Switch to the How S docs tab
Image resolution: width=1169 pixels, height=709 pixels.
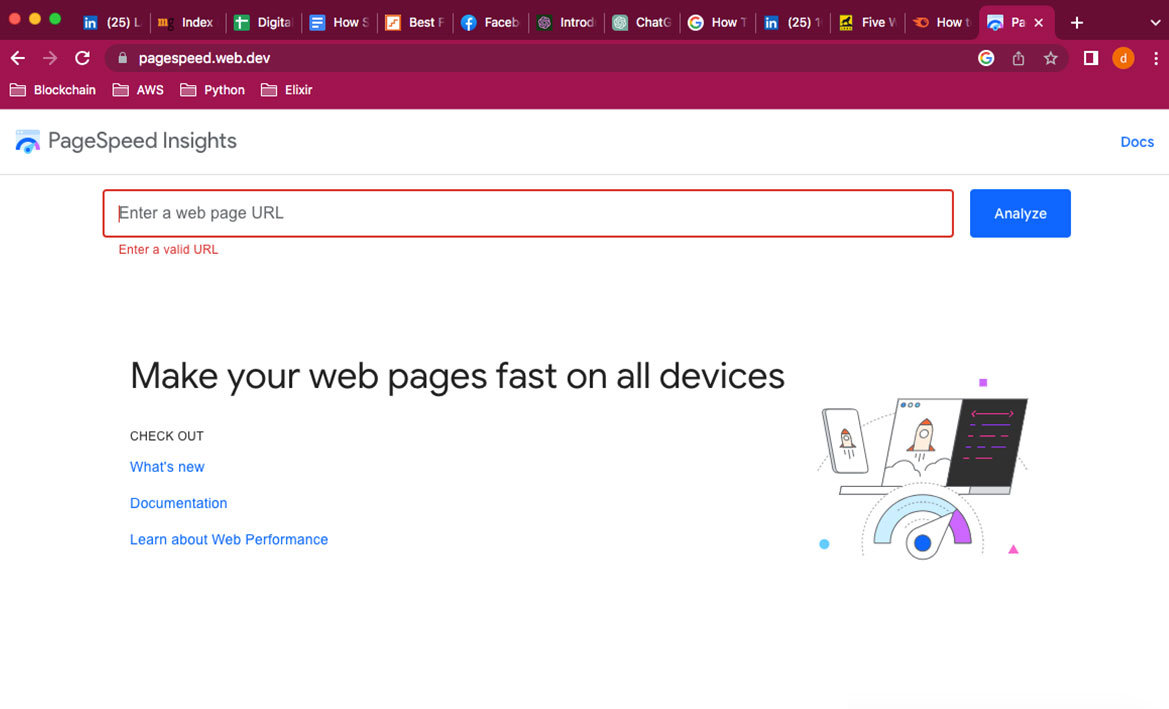(338, 23)
